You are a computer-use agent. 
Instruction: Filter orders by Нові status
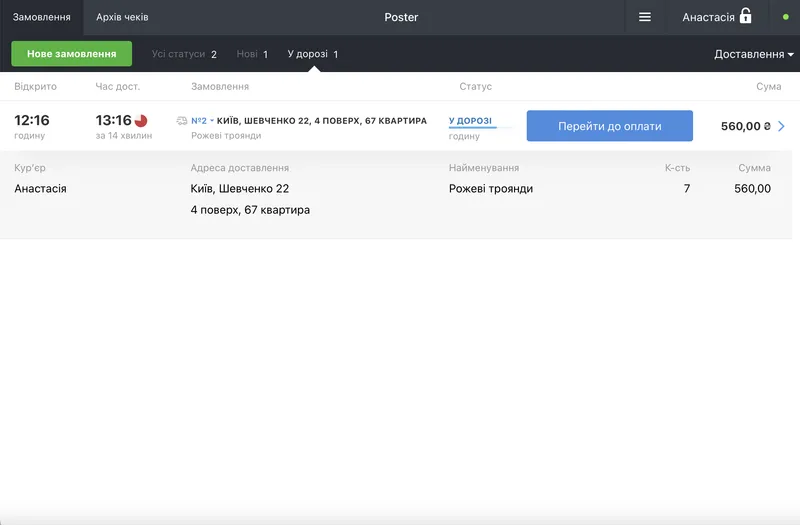tap(252, 54)
